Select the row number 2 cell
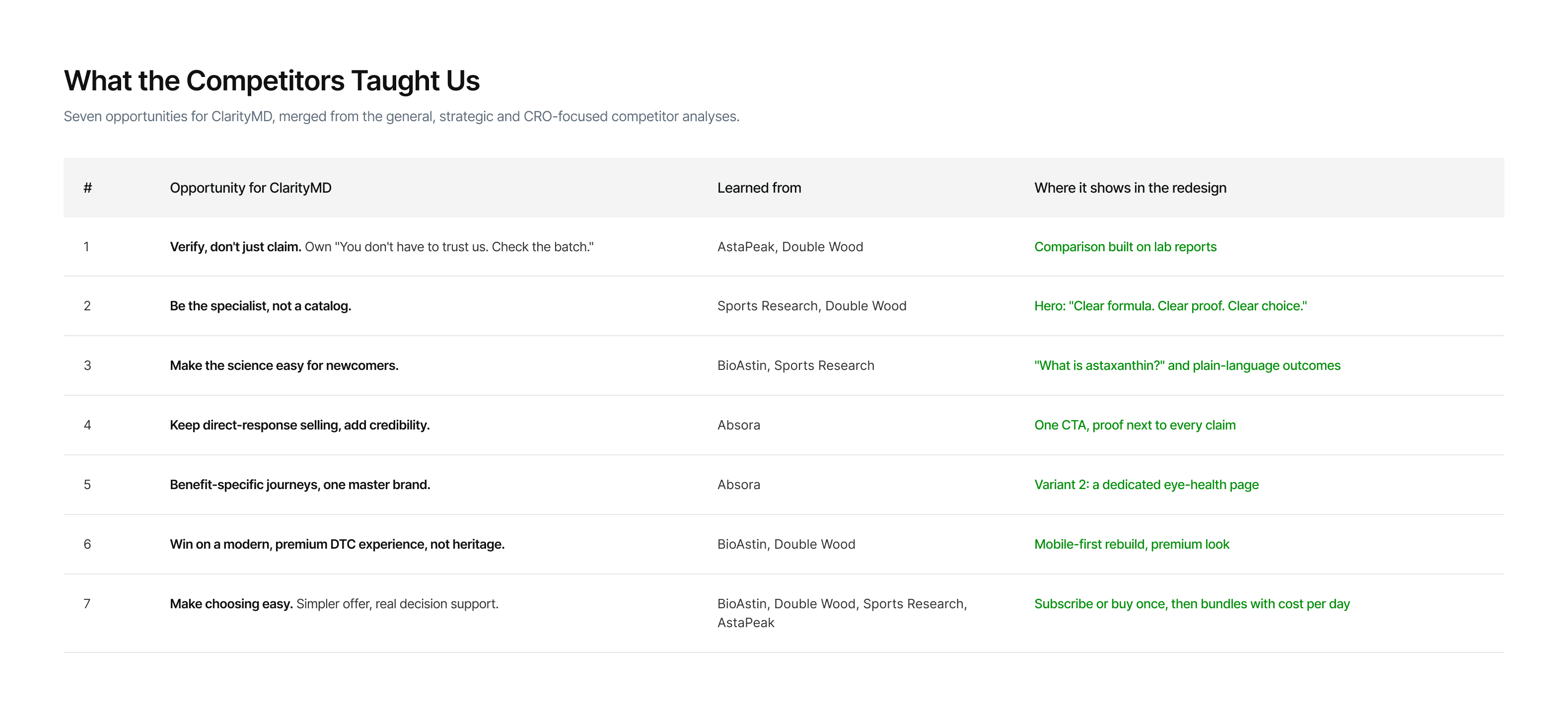Screen dimensions: 1568x717 (87, 306)
